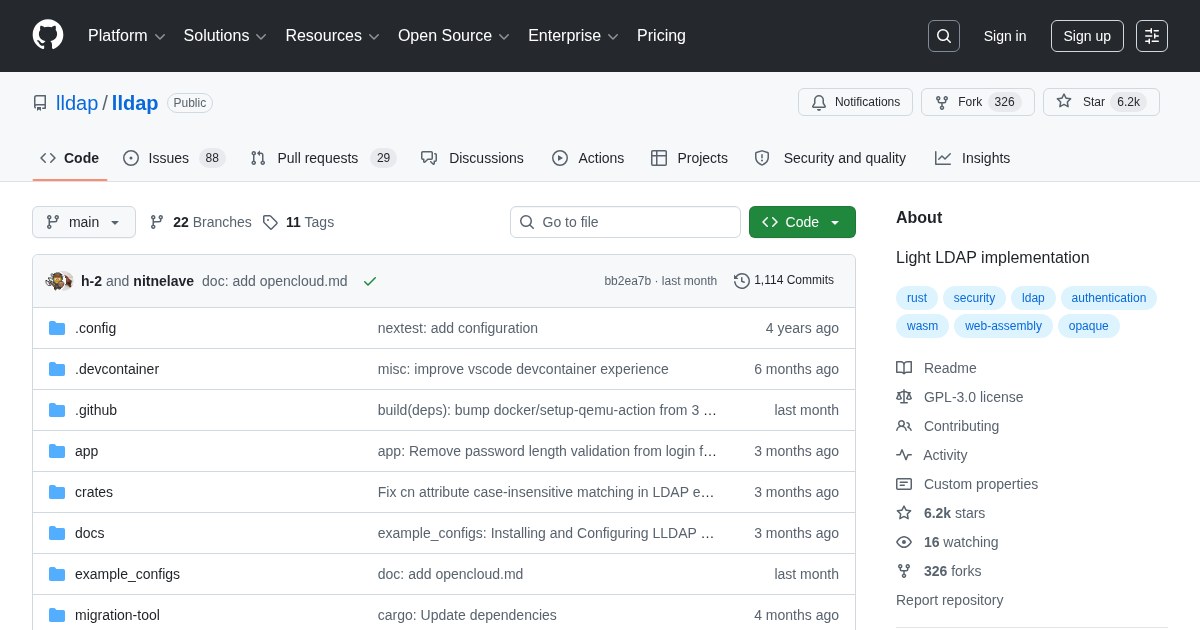The image size is (1200, 630).
Task: Click the branch icon beside 22 Branches
Action: click(x=157, y=222)
